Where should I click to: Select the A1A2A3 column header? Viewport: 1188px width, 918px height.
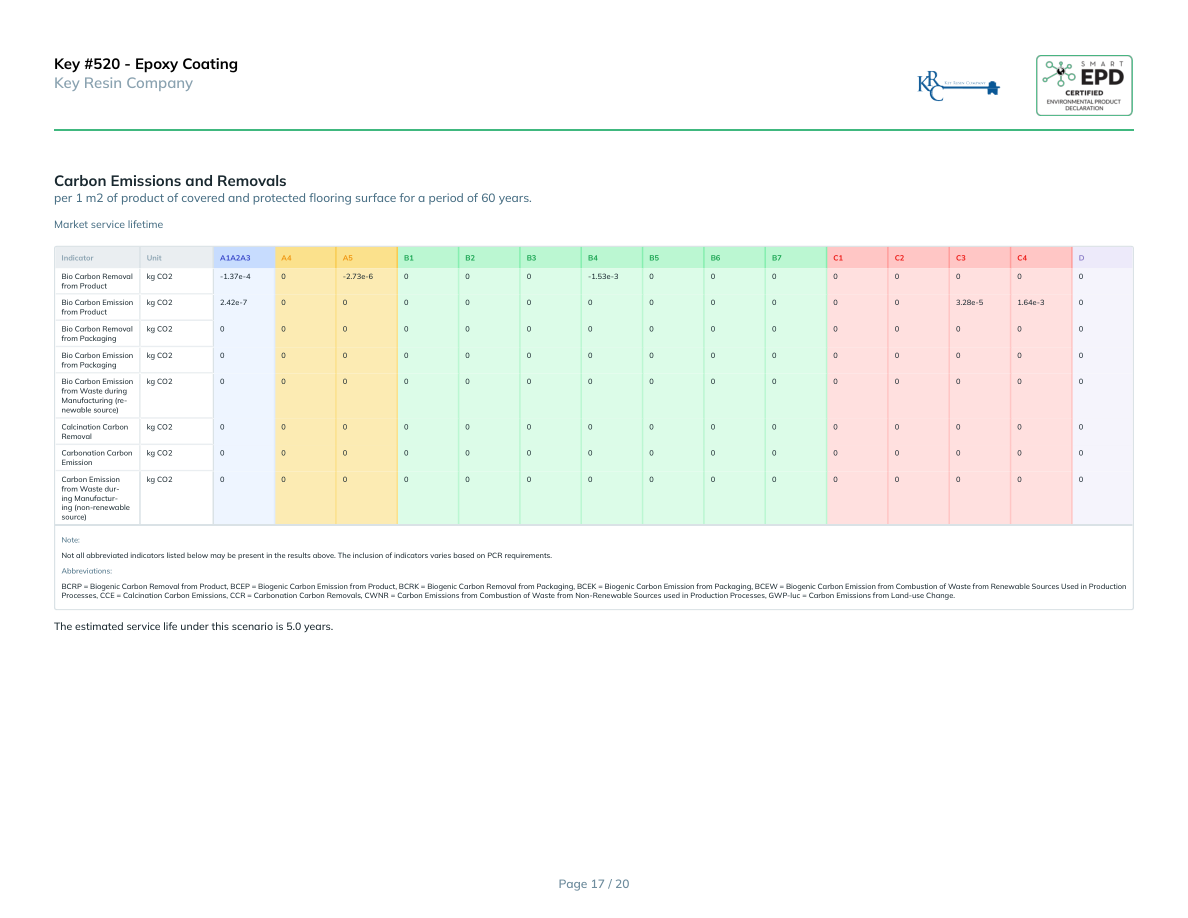[235, 258]
